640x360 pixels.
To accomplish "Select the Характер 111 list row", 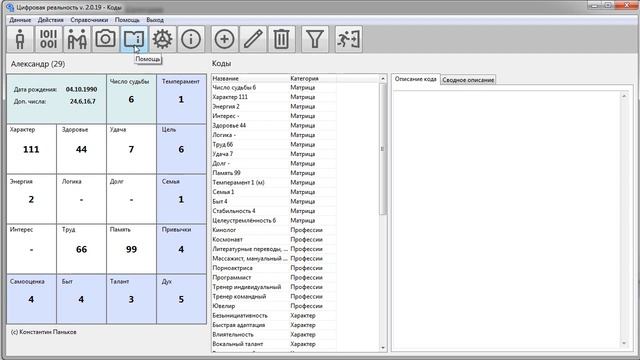I will coord(273,97).
